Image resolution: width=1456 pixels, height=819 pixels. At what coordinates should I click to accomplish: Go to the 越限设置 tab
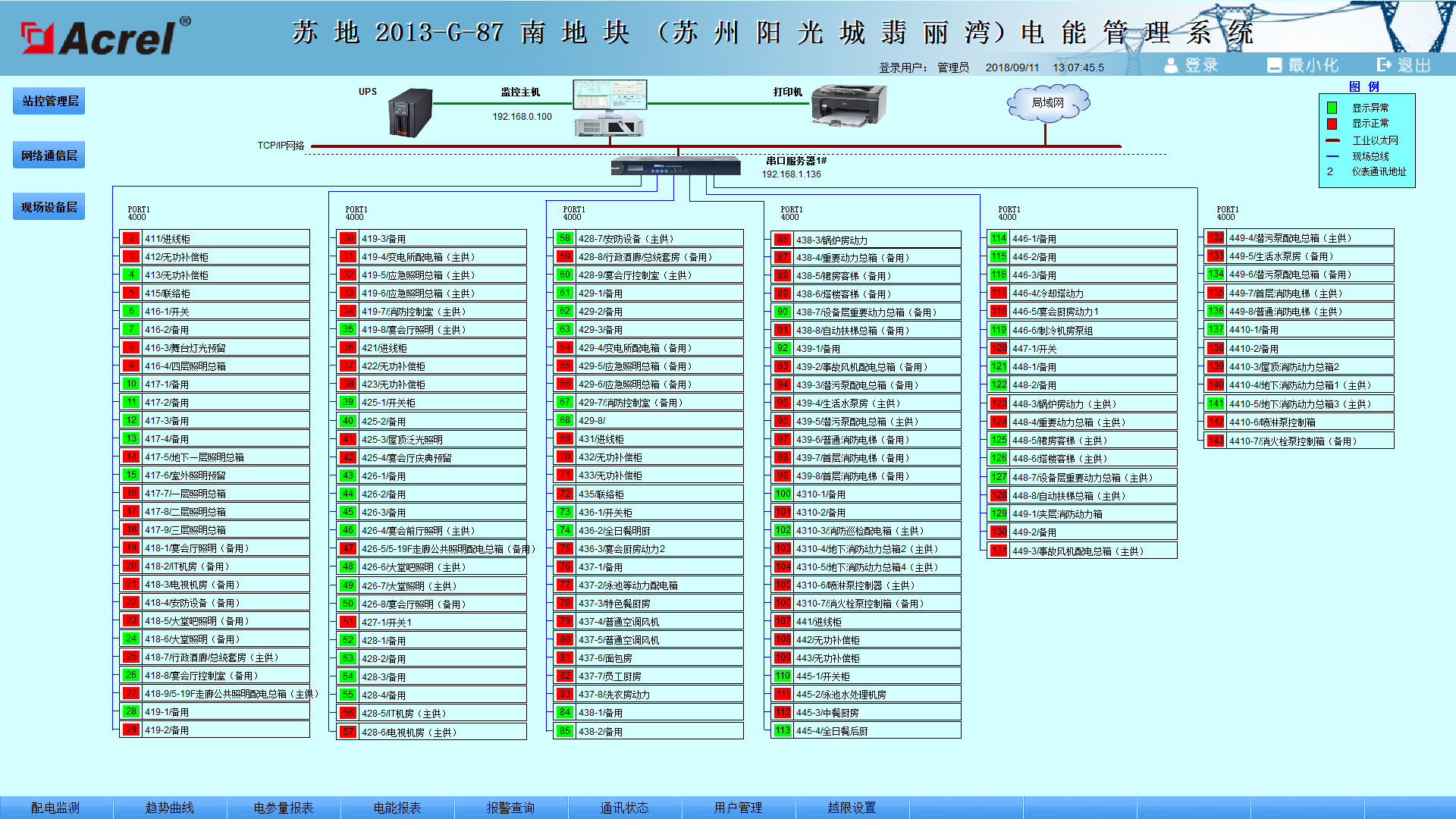852,808
